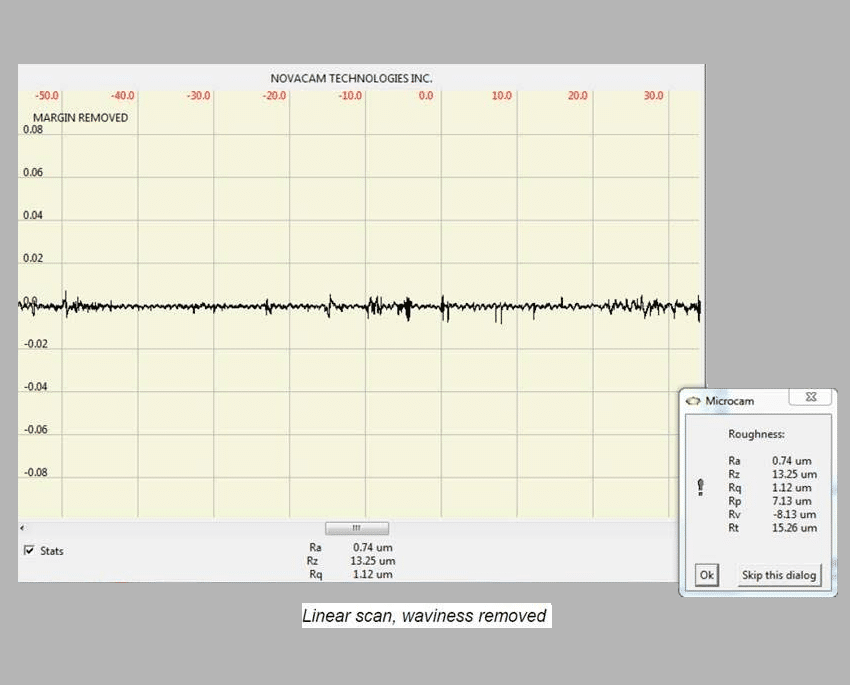850x685 pixels.
Task: Click the -0.06 y-axis label
Action: coord(35,429)
